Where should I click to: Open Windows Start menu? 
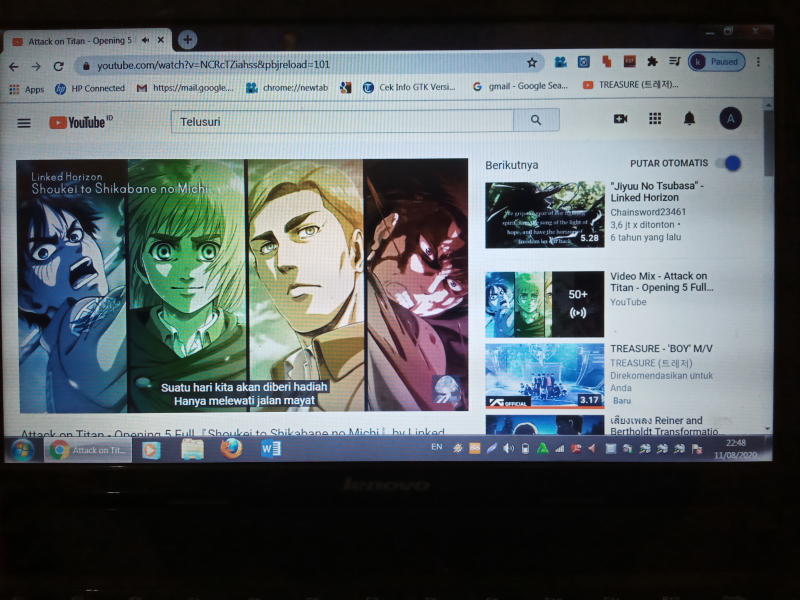click(x=22, y=449)
